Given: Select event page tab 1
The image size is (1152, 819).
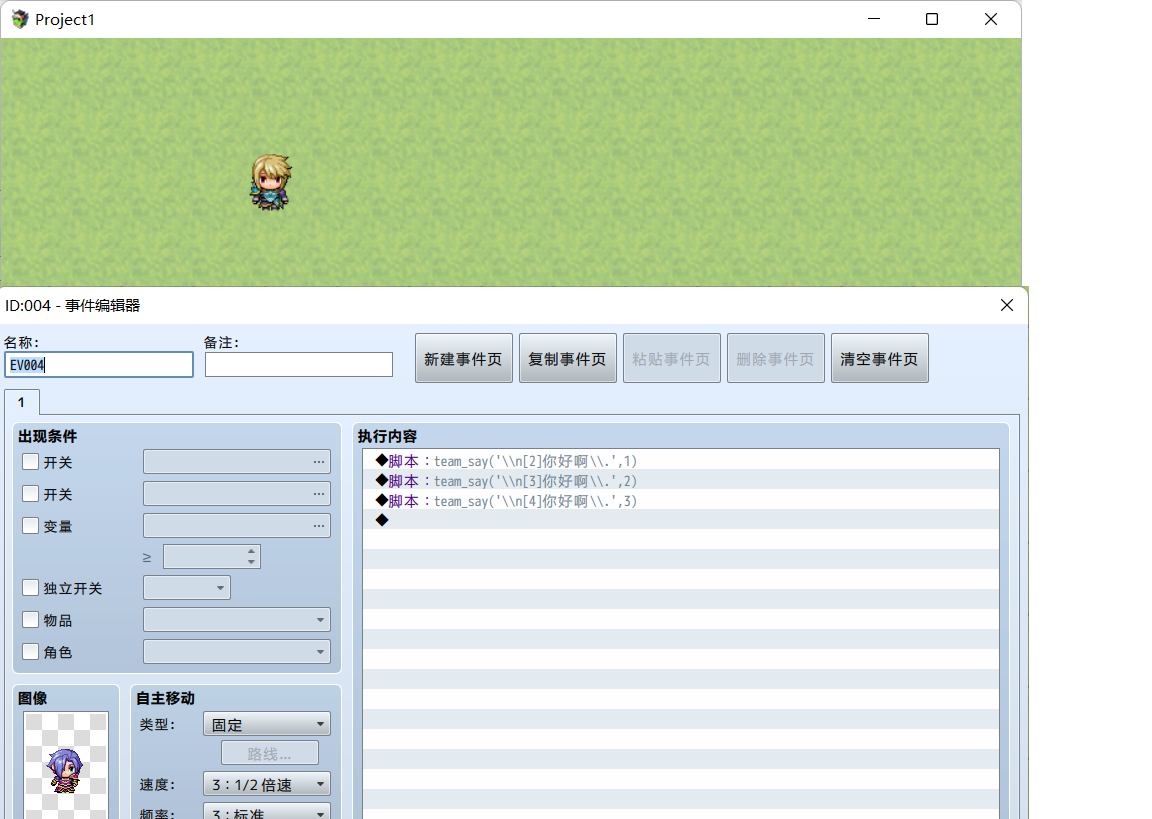Looking at the screenshot, I should point(21,403).
